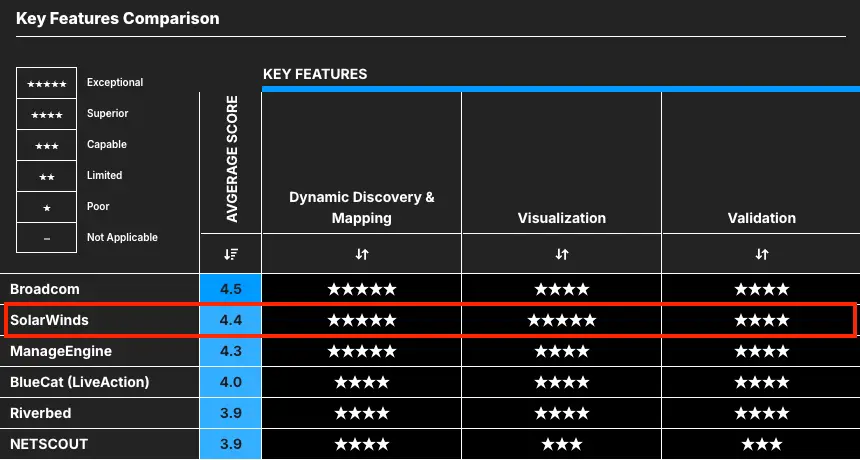Click the Limited legend label
Screen dimensions: 860x460
104,175
